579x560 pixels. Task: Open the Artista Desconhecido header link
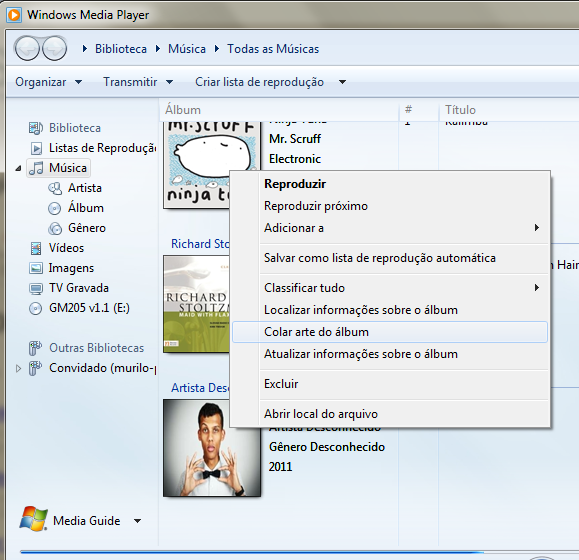200,388
